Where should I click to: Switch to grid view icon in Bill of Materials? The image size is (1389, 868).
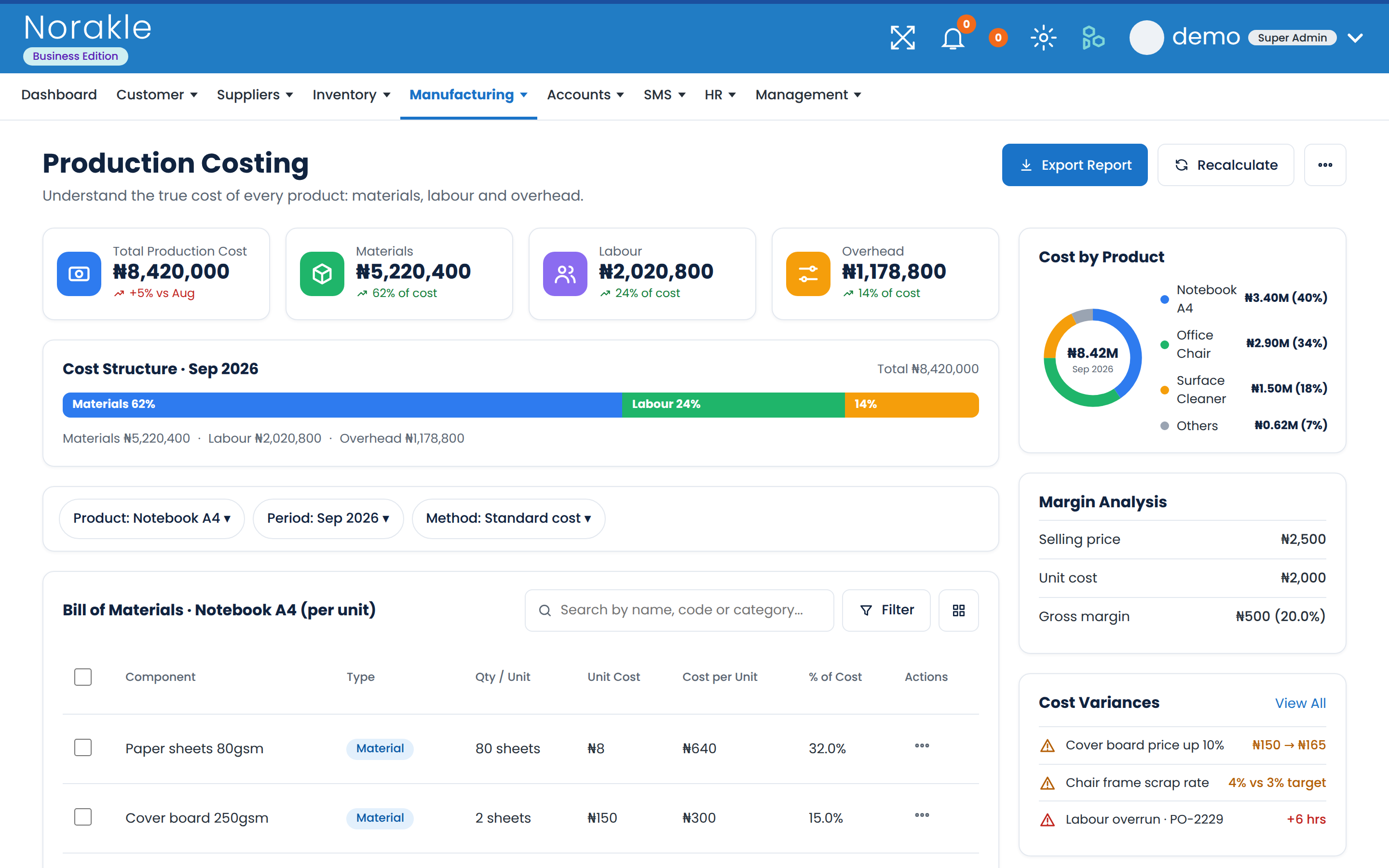click(x=958, y=610)
